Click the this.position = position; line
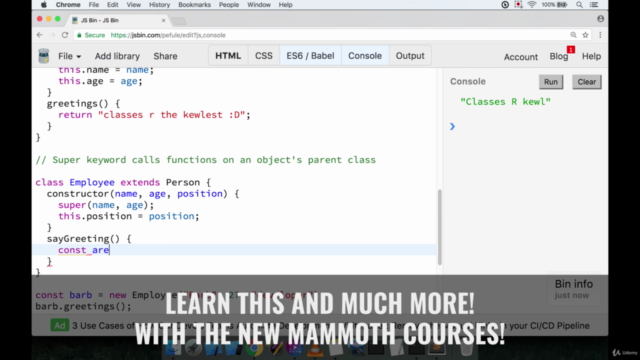This screenshot has height=360, width=640. 129,216
